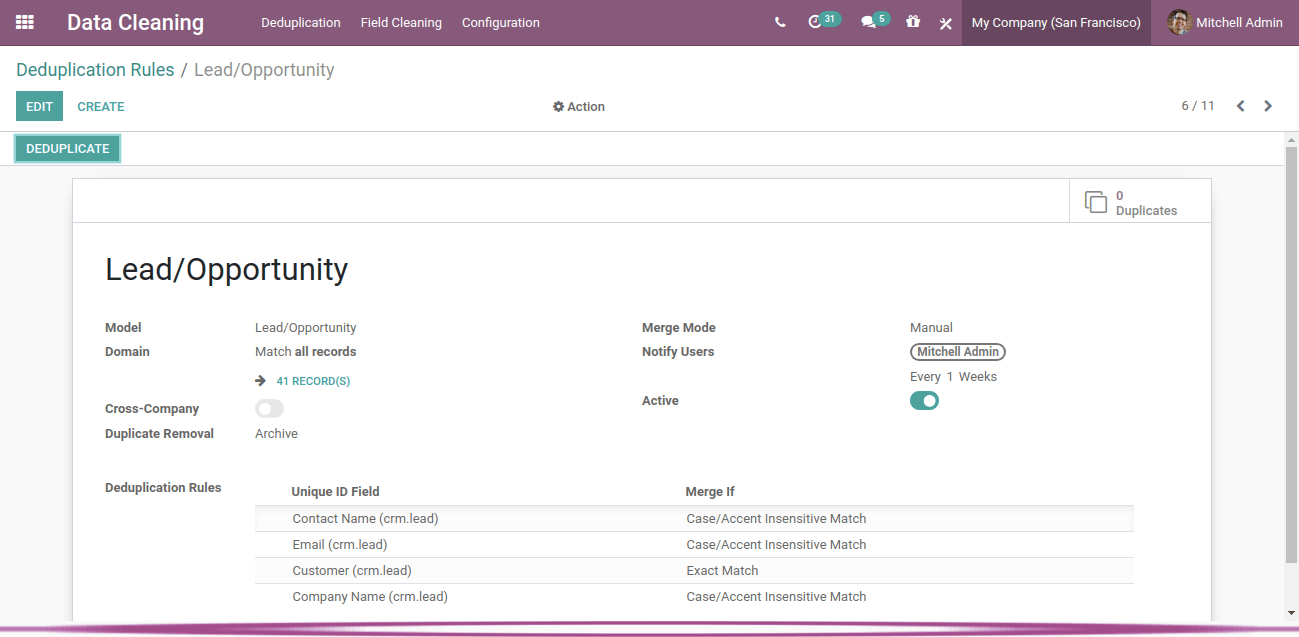Click the 6 / 11 pager counter

point(1198,106)
